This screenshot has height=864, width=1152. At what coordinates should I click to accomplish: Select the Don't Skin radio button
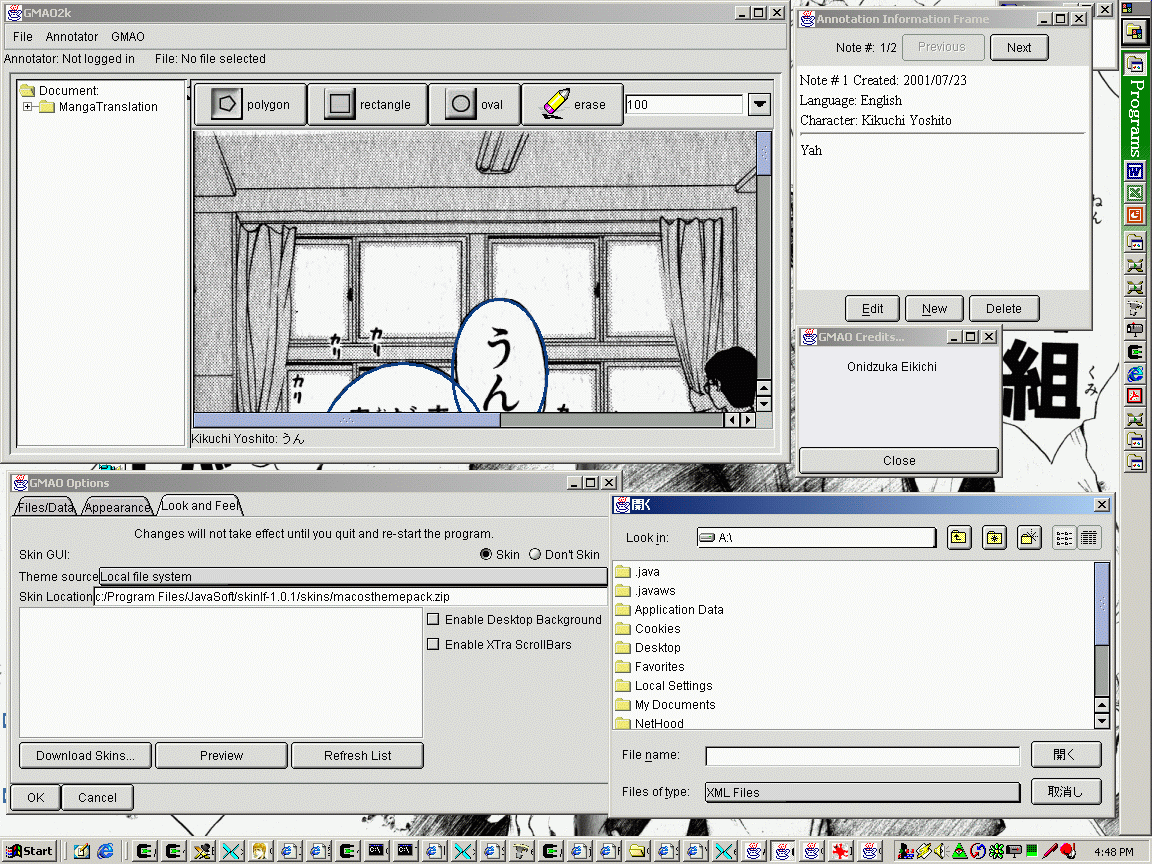535,554
